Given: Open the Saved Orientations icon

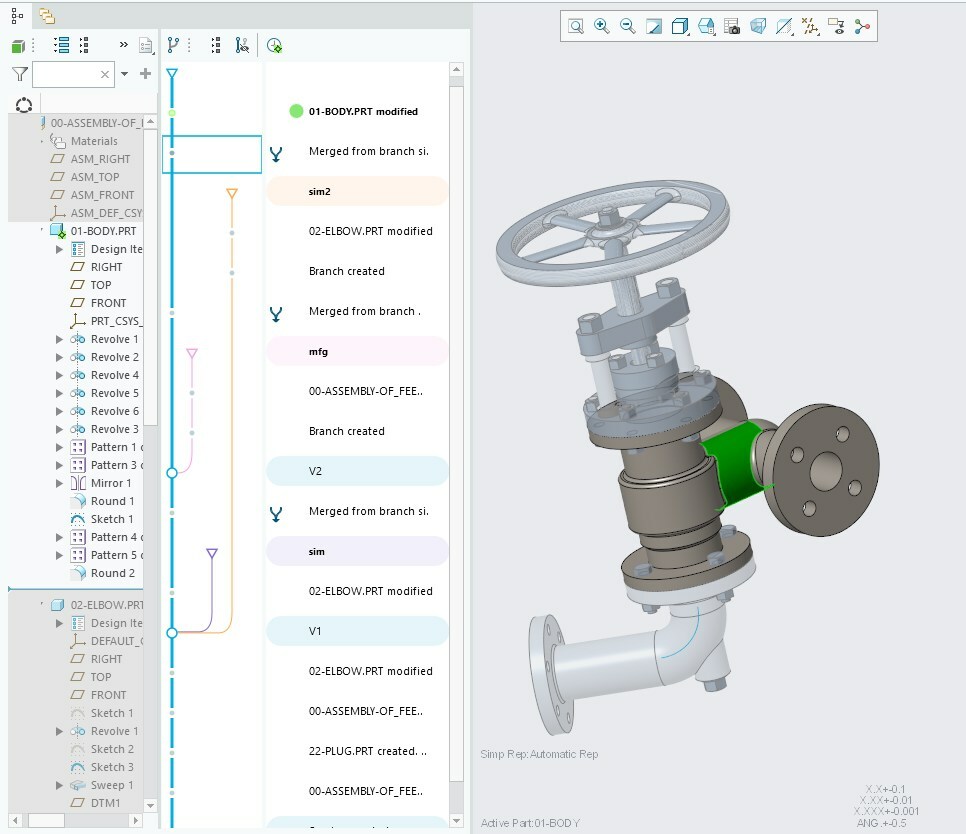Looking at the screenshot, I should click(x=706, y=27).
